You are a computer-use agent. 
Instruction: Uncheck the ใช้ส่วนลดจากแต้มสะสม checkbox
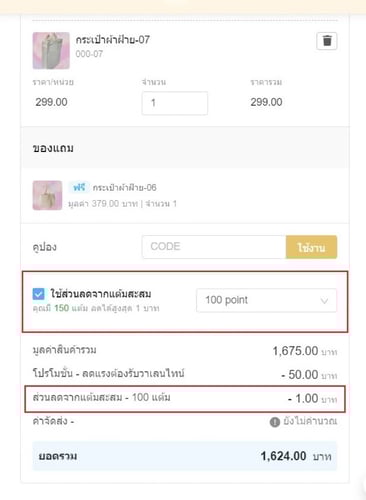tap(39, 294)
